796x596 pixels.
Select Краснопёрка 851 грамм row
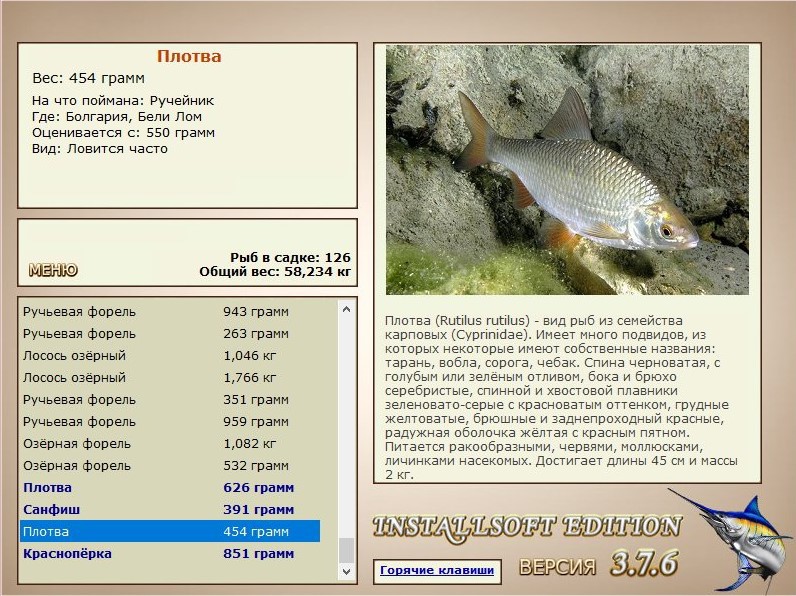[170, 553]
